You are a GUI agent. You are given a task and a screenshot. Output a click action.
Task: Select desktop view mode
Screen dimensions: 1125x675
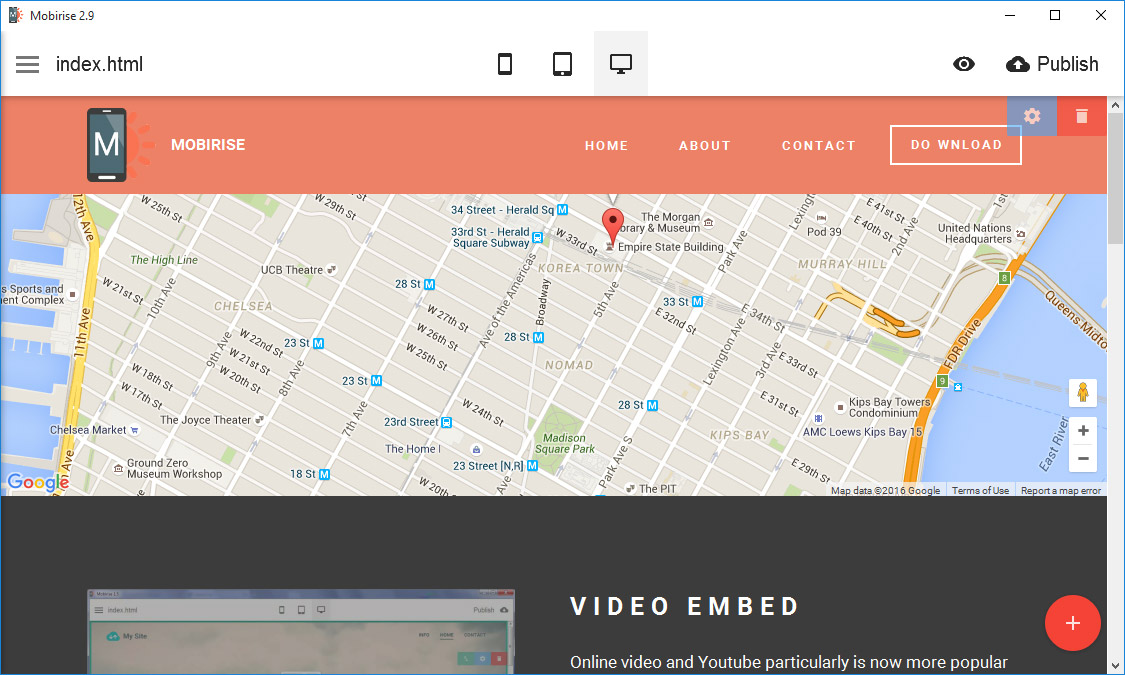[x=621, y=64]
